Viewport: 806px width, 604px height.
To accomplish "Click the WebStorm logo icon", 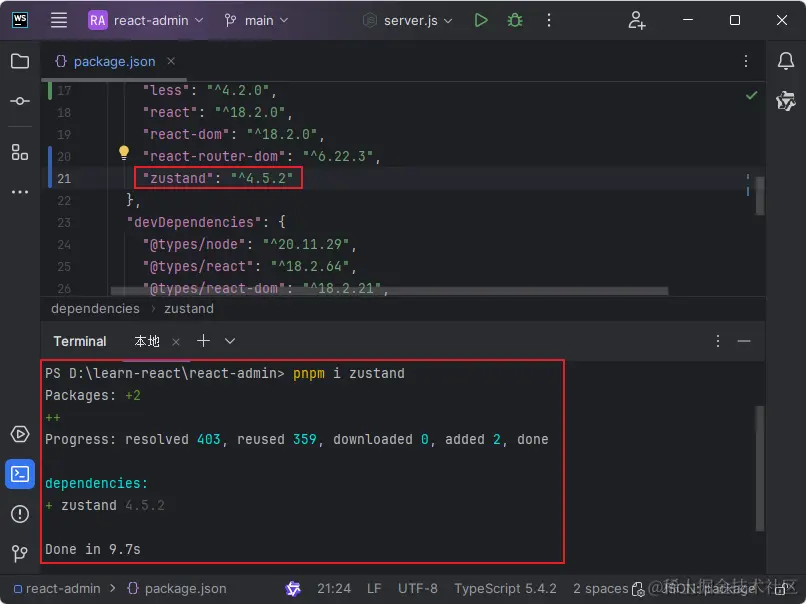I will [x=20, y=21].
